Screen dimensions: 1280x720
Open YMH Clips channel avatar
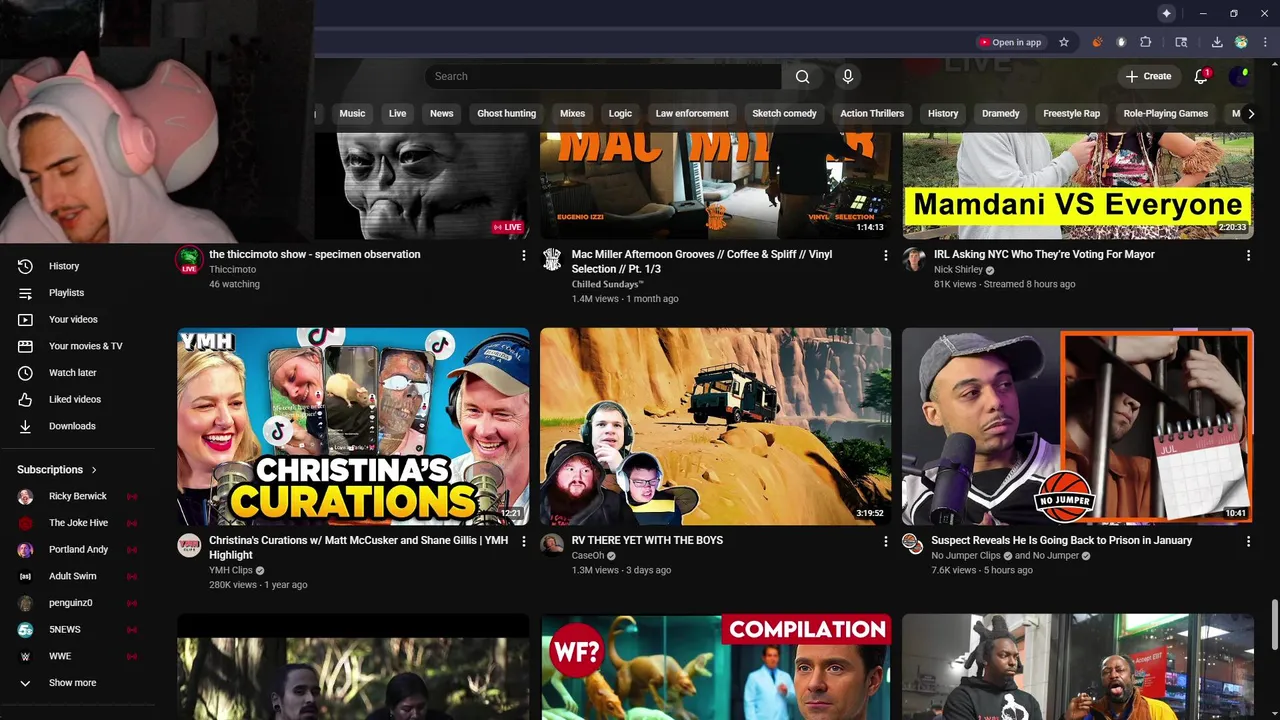coord(189,545)
